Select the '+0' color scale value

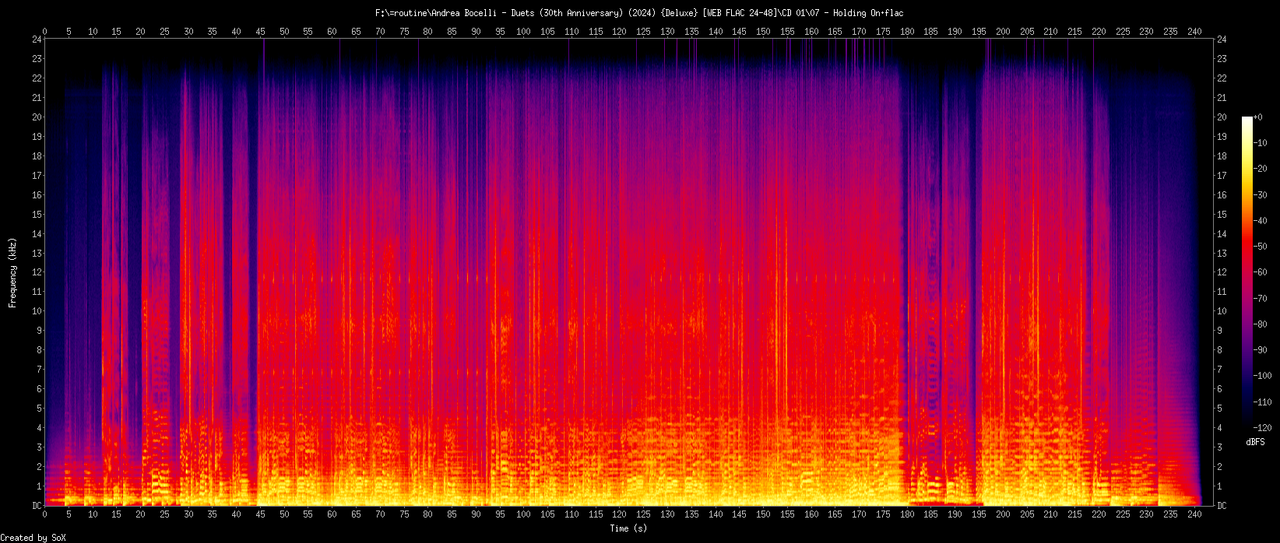[1261, 117]
